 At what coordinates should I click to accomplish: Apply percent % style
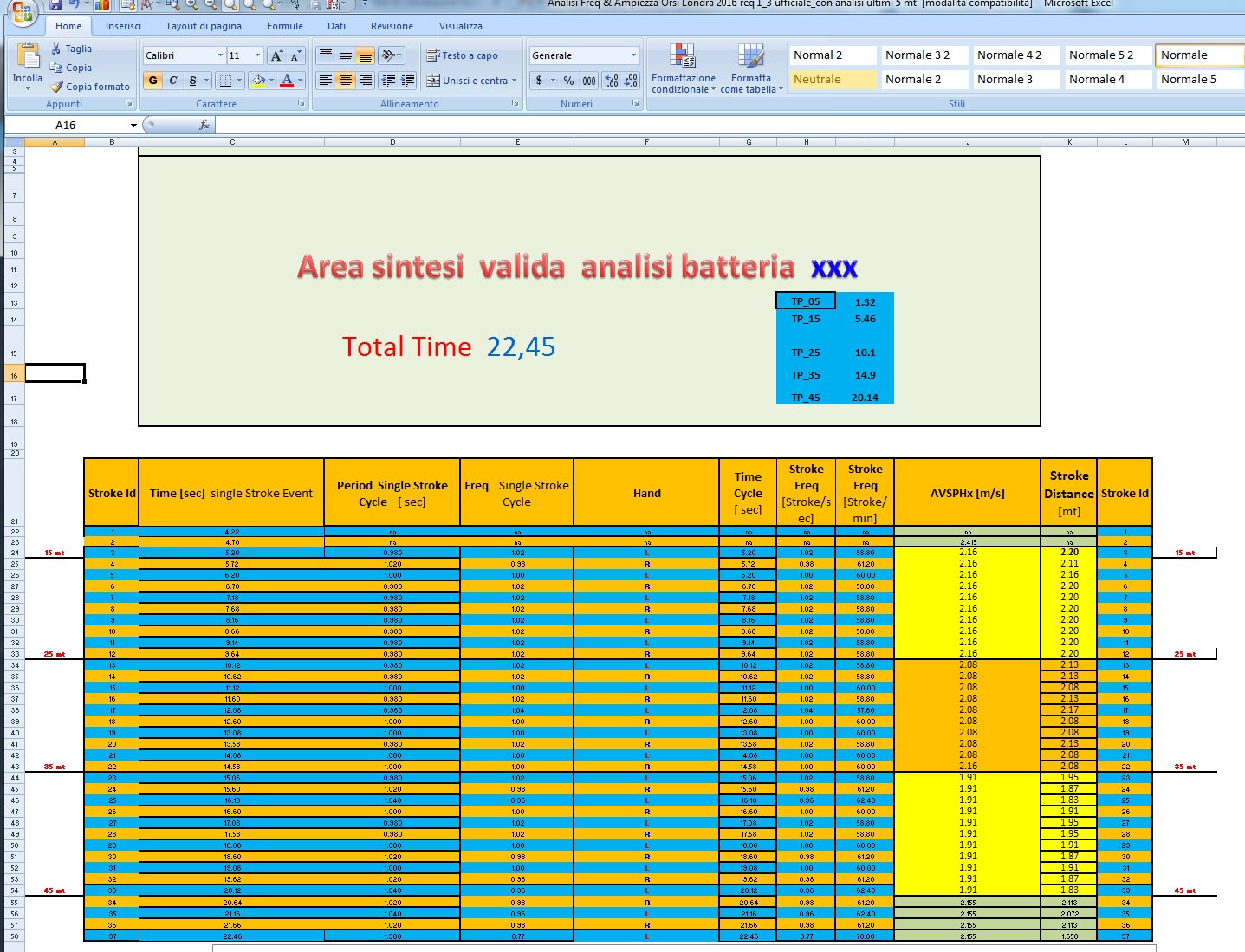point(568,81)
